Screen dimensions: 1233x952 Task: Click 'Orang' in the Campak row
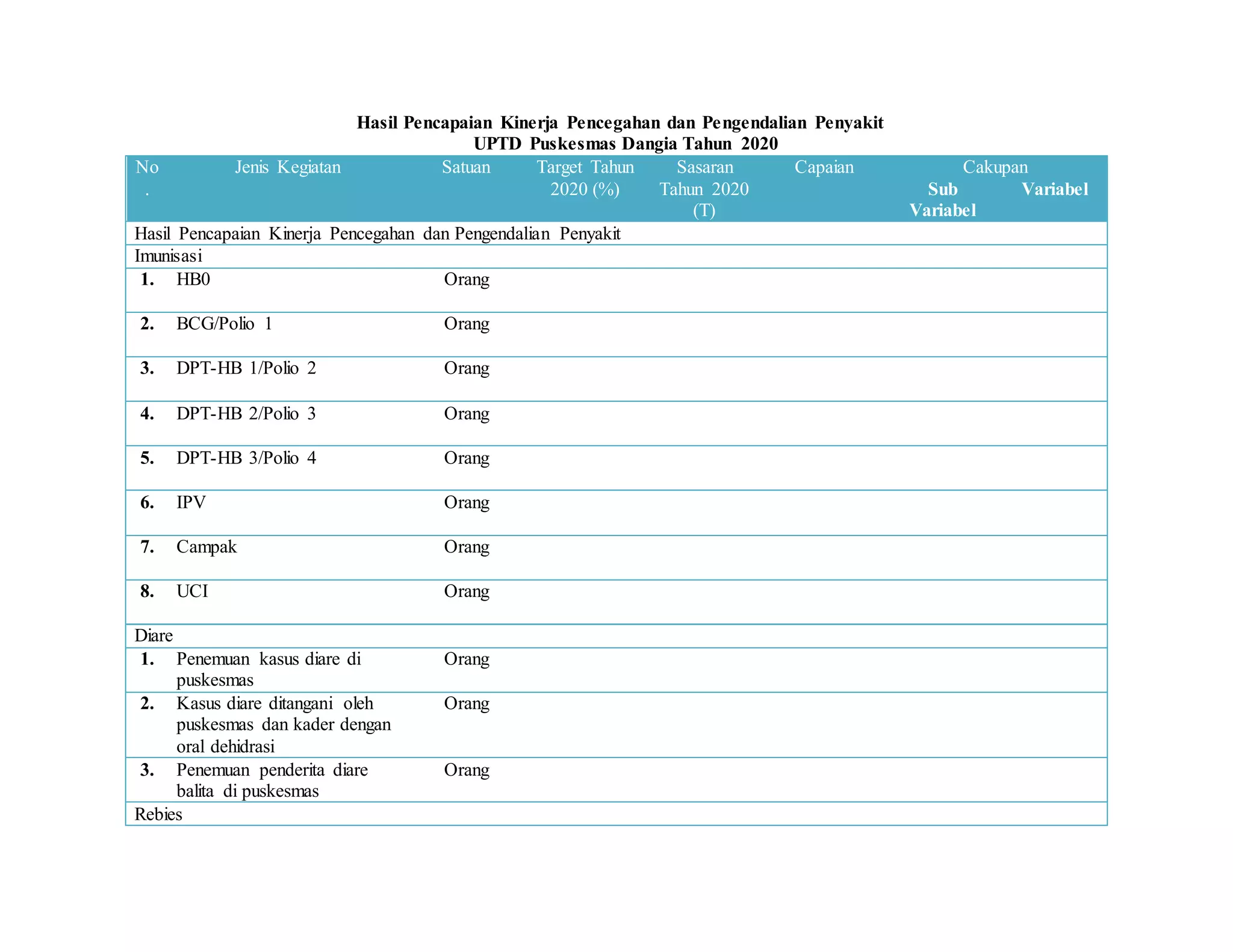pos(467,548)
